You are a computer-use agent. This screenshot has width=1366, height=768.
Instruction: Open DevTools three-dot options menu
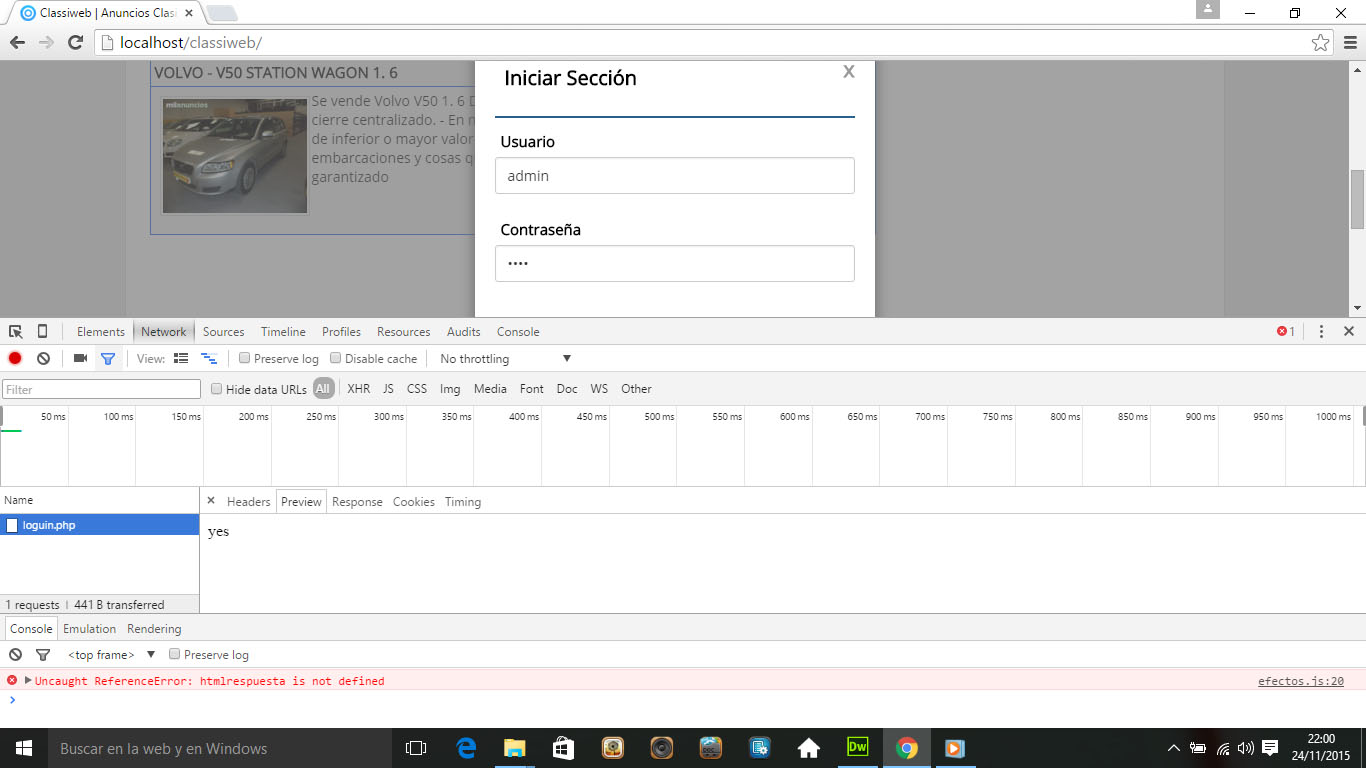point(1321,332)
